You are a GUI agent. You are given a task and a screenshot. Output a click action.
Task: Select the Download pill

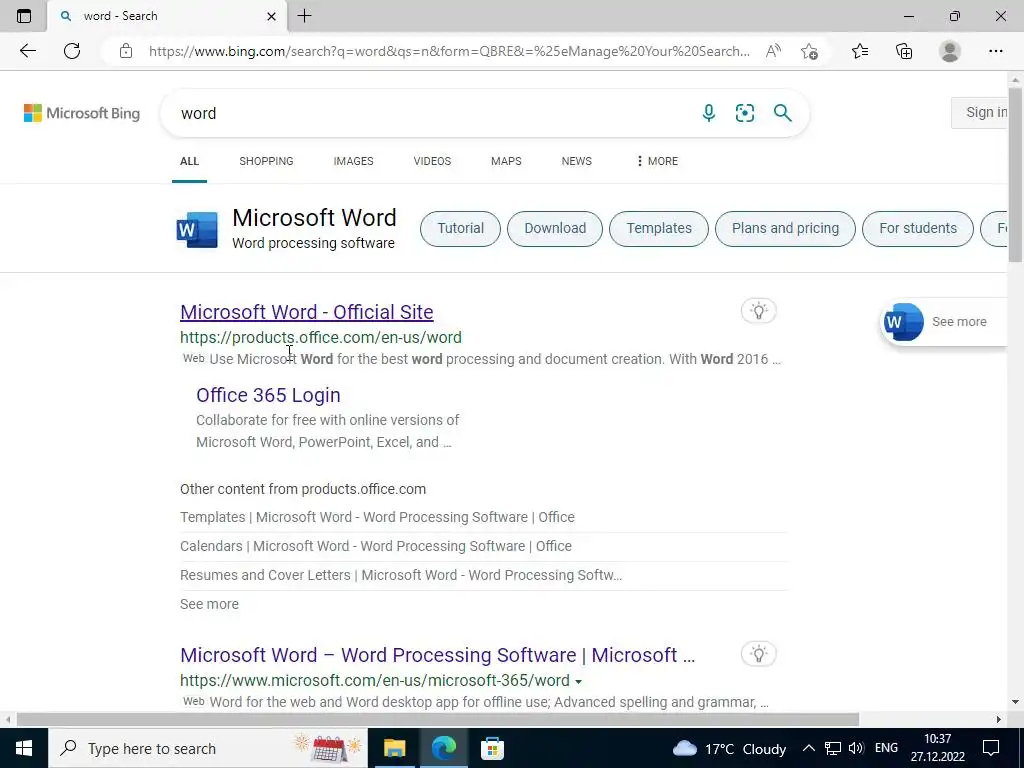555,229
